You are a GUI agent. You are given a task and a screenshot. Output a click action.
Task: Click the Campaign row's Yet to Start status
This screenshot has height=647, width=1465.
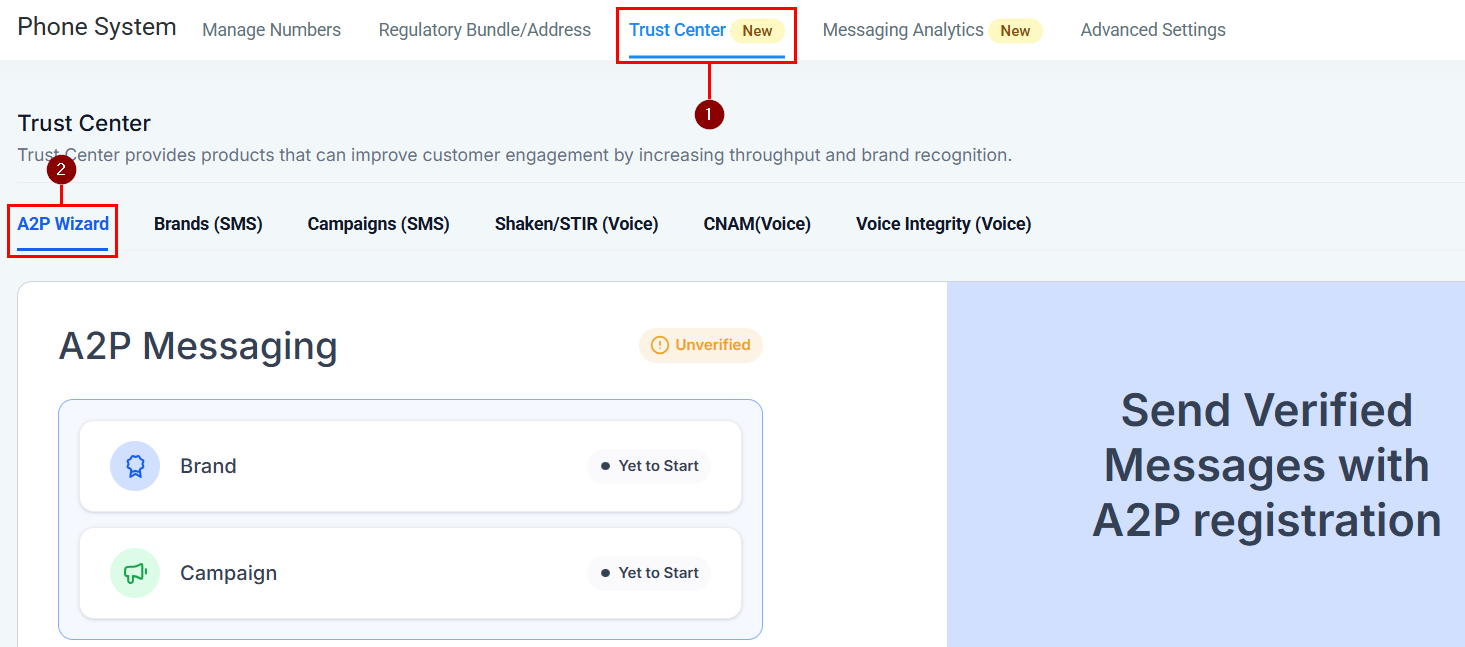[649, 573]
